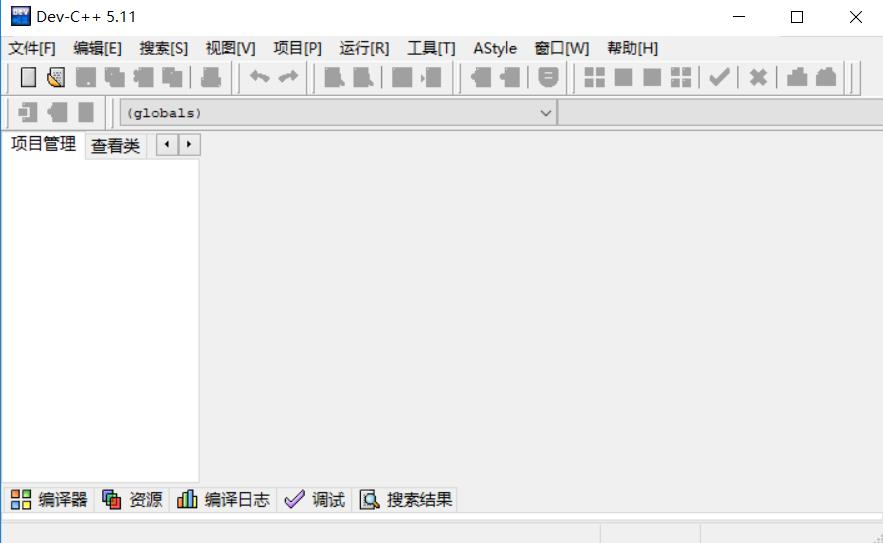Click the greyed-out Save icon

(x=86, y=77)
